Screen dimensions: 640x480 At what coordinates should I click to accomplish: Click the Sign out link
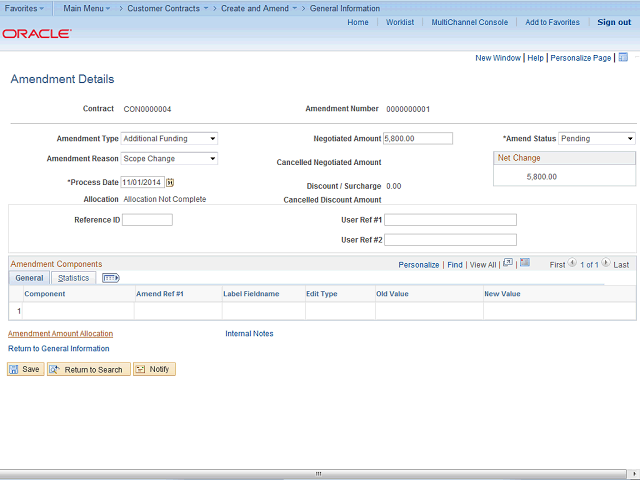pyautogui.click(x=614, y=22)
